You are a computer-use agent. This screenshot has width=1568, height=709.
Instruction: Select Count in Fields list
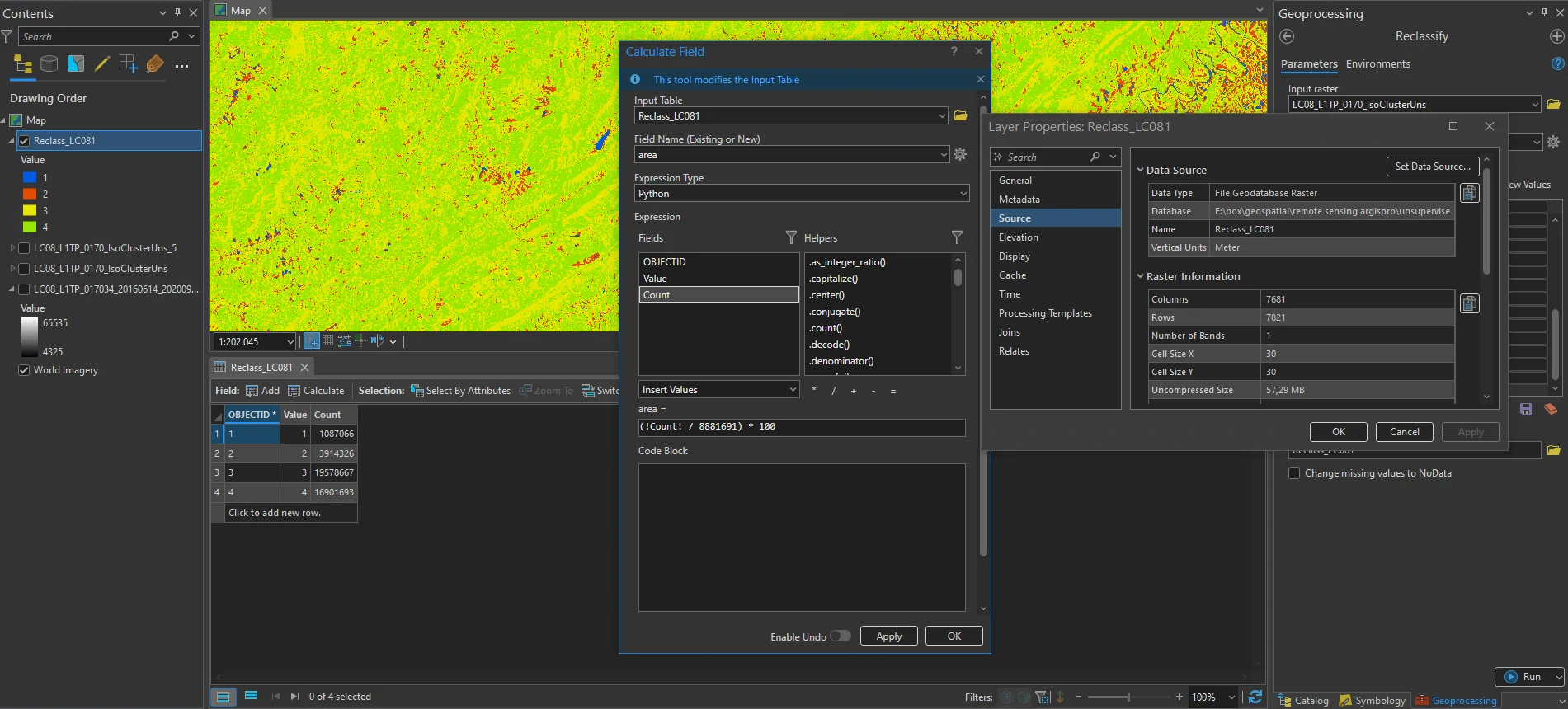pyautogui.click(x=719, y=295)
